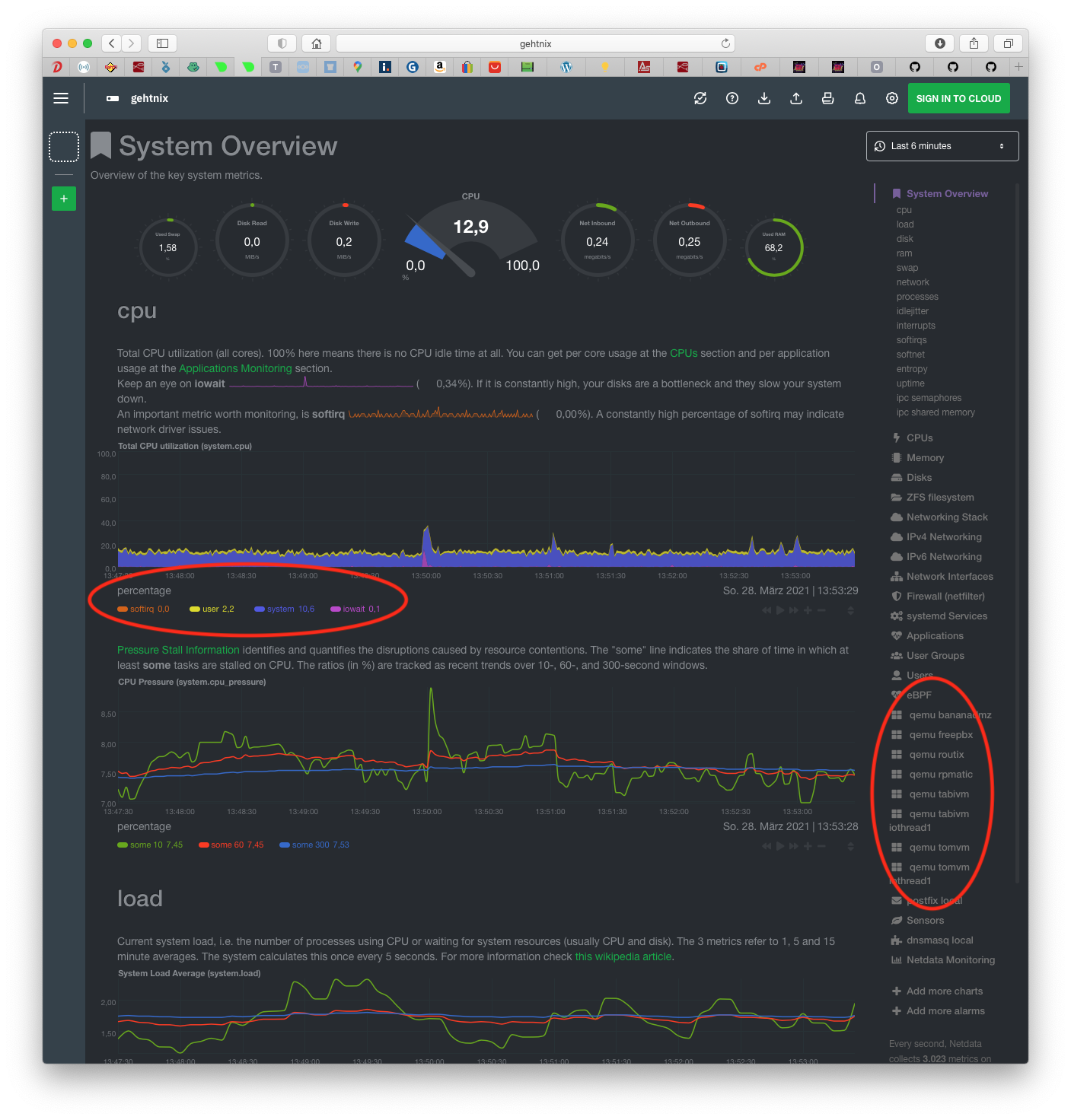Toggle the system dimension on the CPU chart

click(279, 609)
